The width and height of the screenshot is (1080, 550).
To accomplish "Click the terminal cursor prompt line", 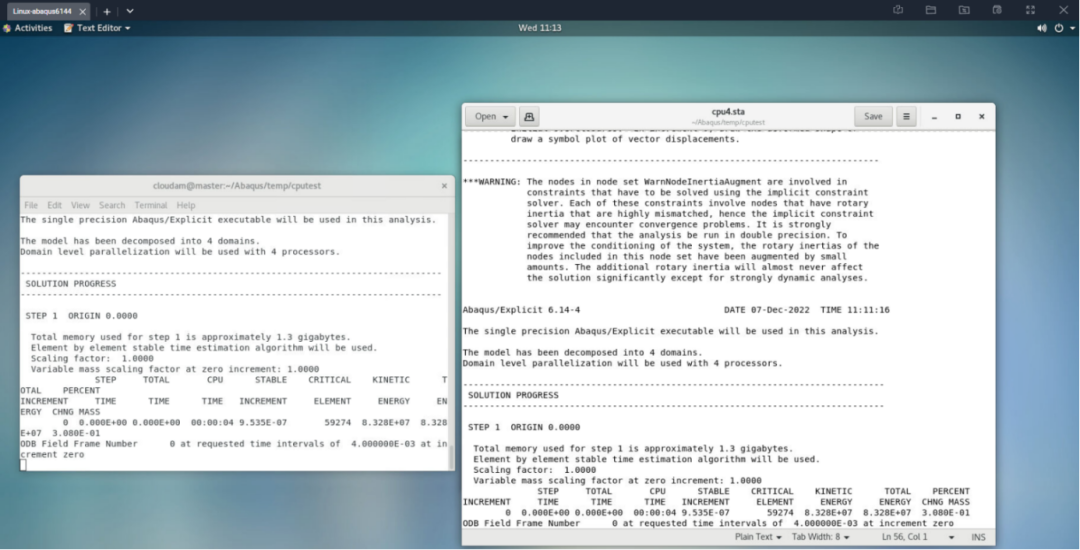I will pos(23,465).
